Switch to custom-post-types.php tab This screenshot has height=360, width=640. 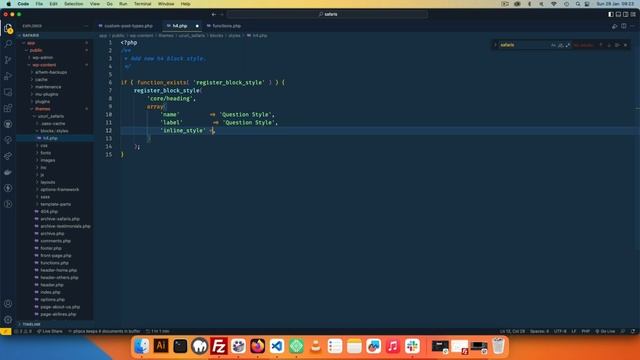point(128,26)
